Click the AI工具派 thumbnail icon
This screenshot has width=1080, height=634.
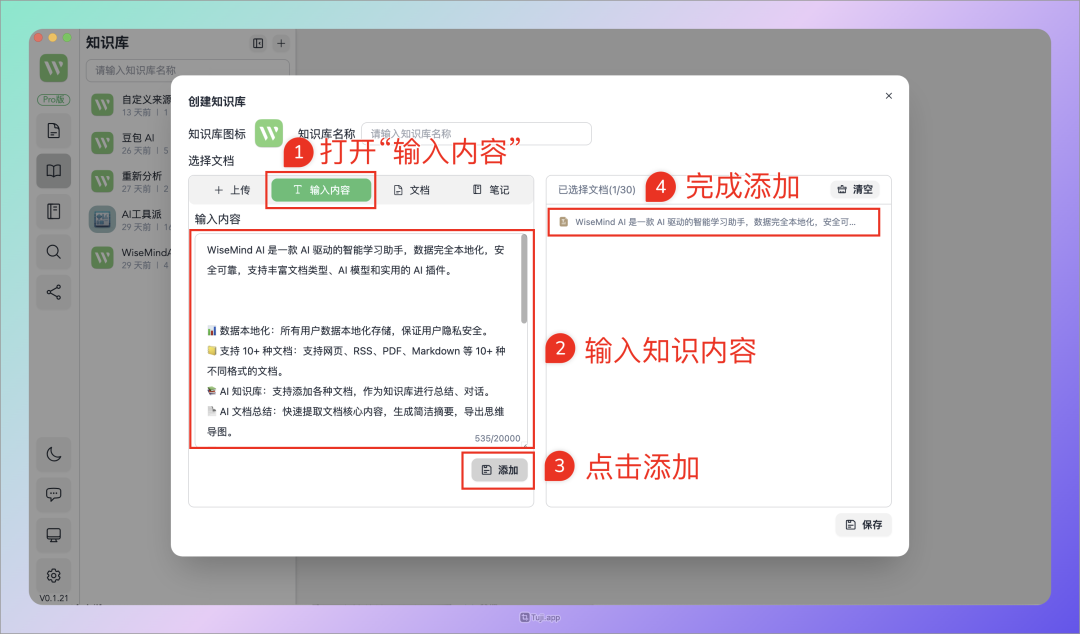(x=102, y=220)
